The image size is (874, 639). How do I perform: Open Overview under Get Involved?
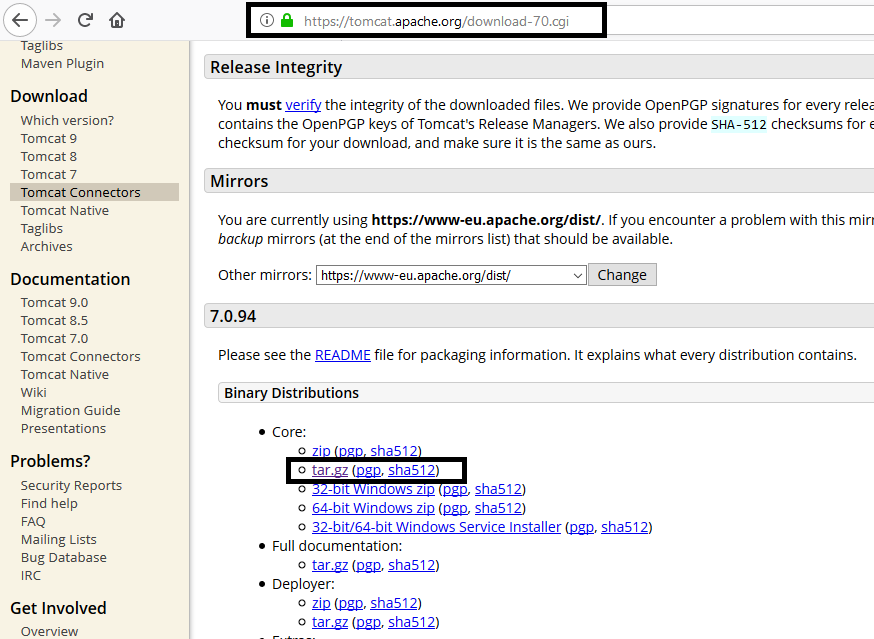(x=50, y=631)
